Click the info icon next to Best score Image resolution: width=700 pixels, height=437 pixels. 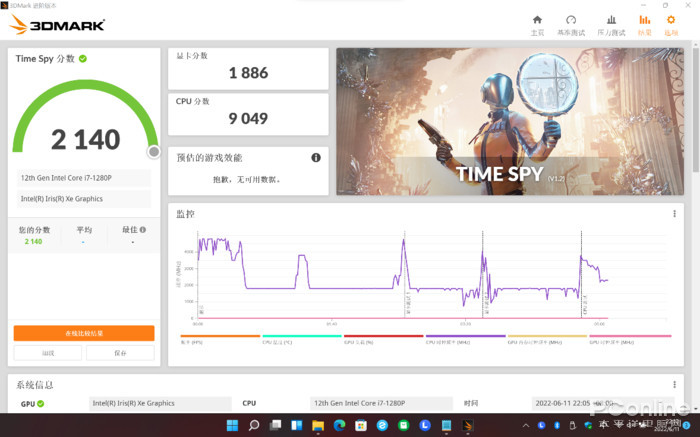(x=143, y=229)
